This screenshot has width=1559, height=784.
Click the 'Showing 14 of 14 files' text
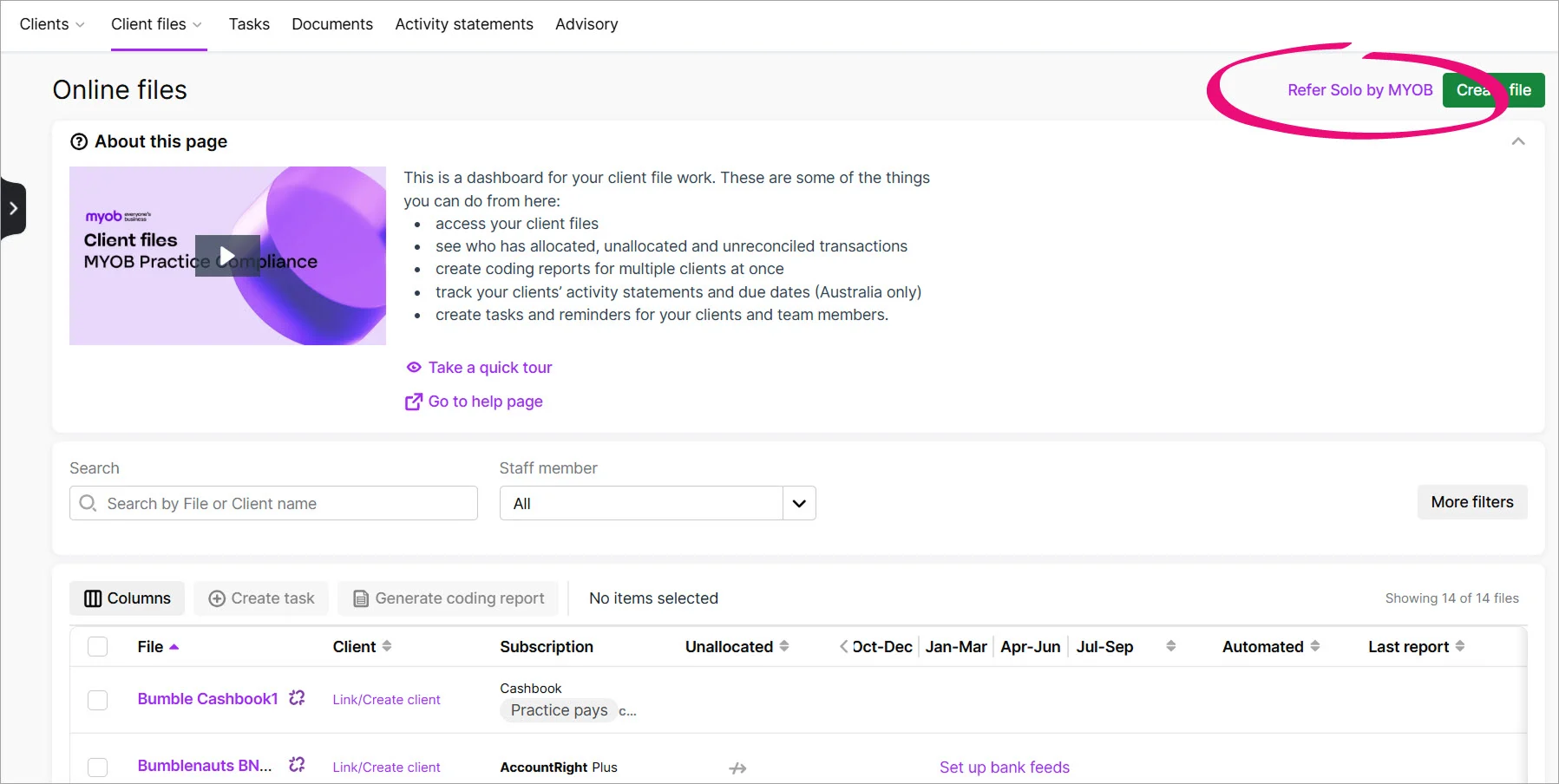click(x=1451, y=598)
